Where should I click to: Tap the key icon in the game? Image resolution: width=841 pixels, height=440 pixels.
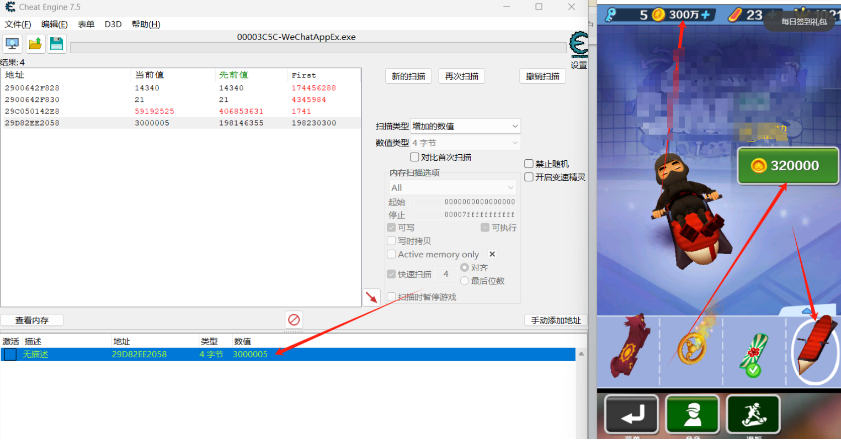[x=611, y=14]
